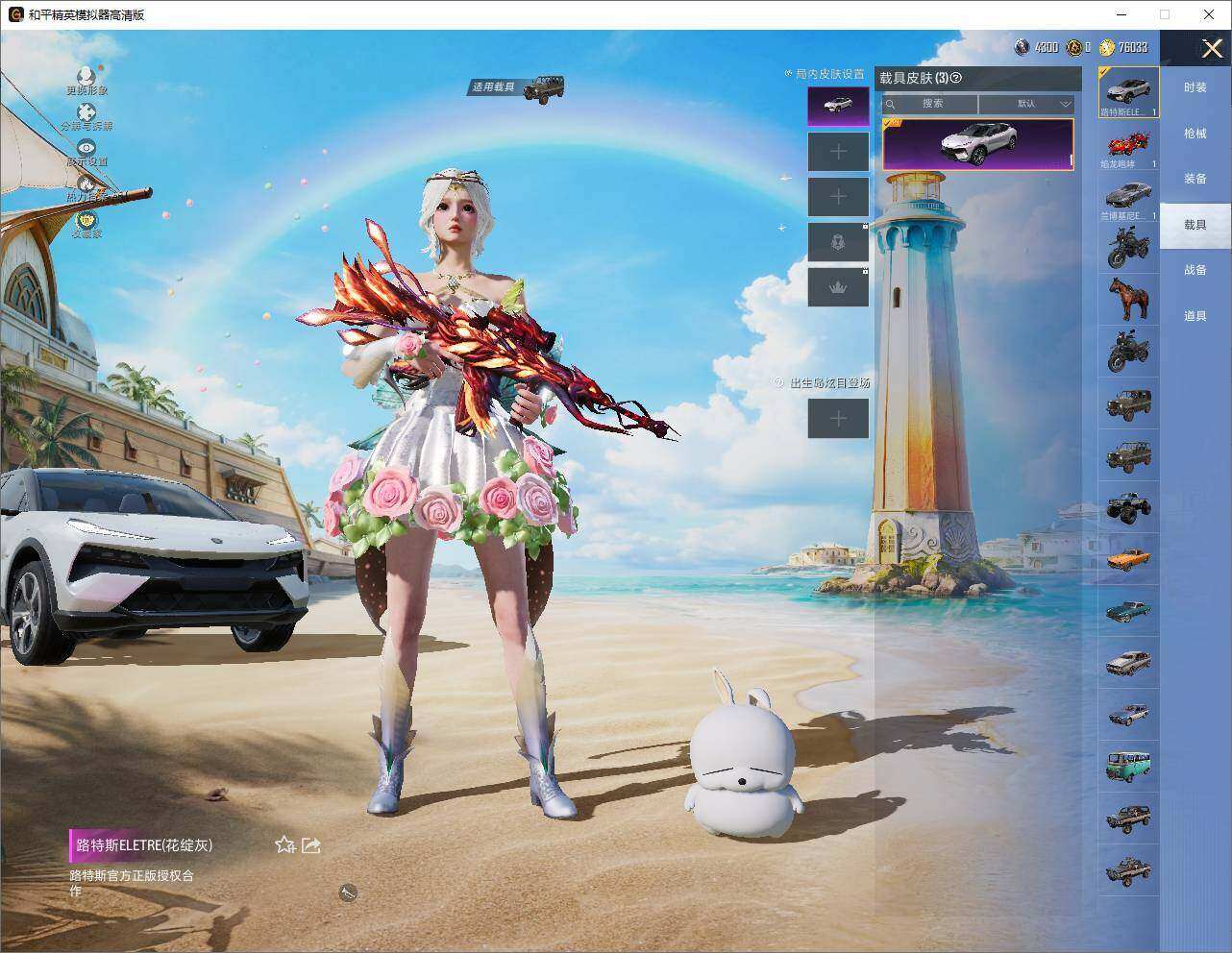Open the 更换形象 change-appearance icon
The width and height of the screenshot is (1232, 953).
pos(86,77)
